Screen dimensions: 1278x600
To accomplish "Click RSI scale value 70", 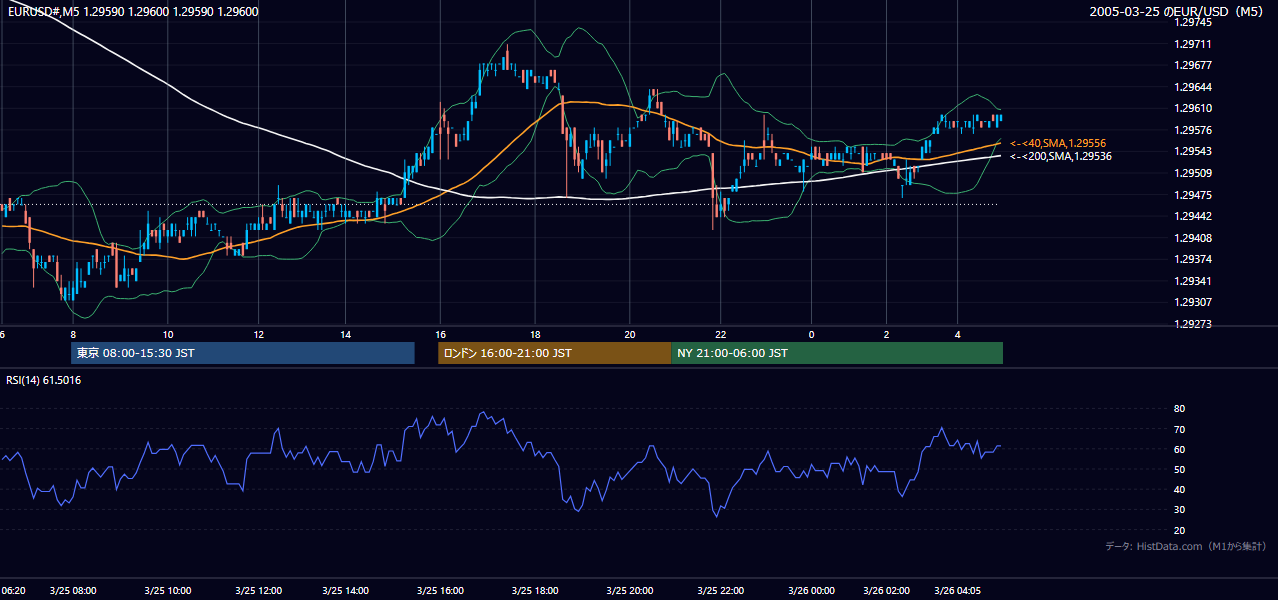I will [x=1179, y=429].
